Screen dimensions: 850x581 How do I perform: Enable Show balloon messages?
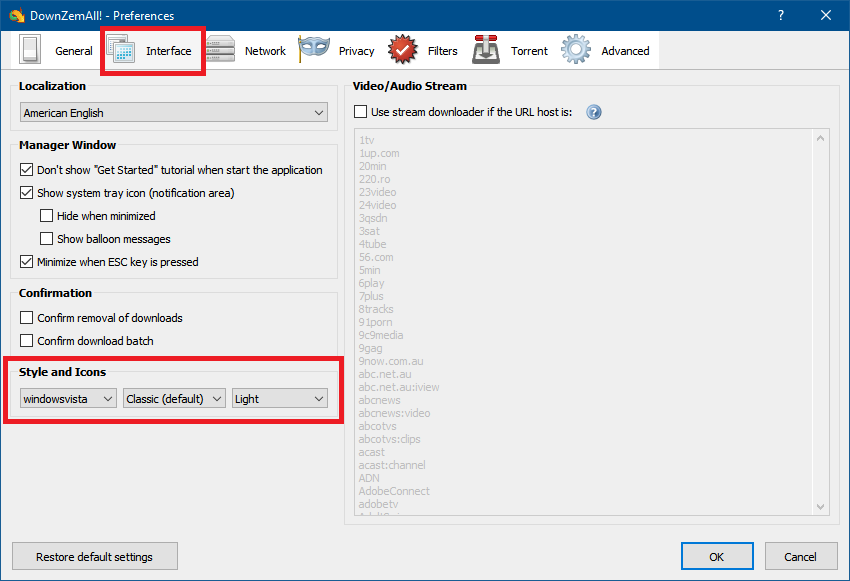47,238
